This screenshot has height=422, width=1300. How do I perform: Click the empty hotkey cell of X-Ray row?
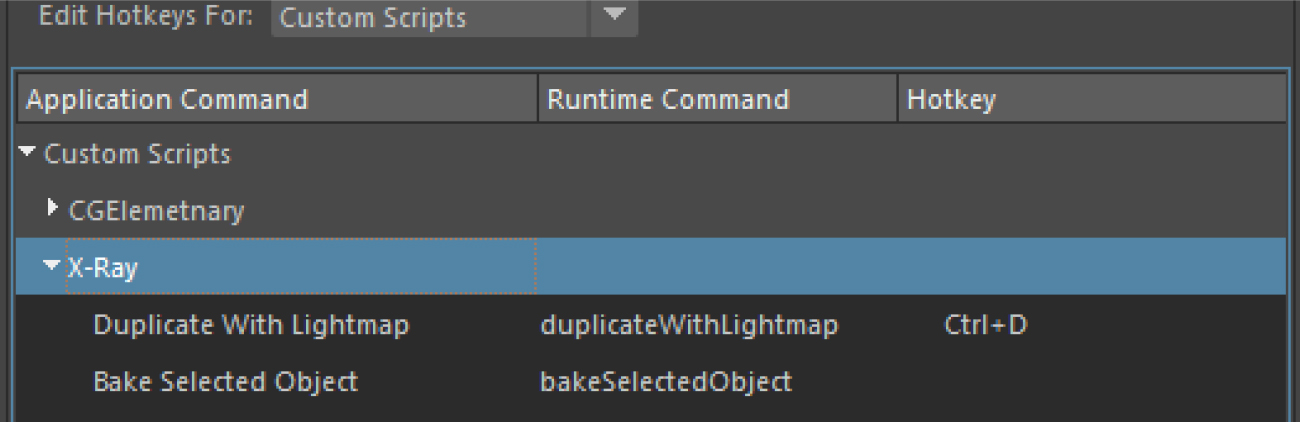[1091, 267]
